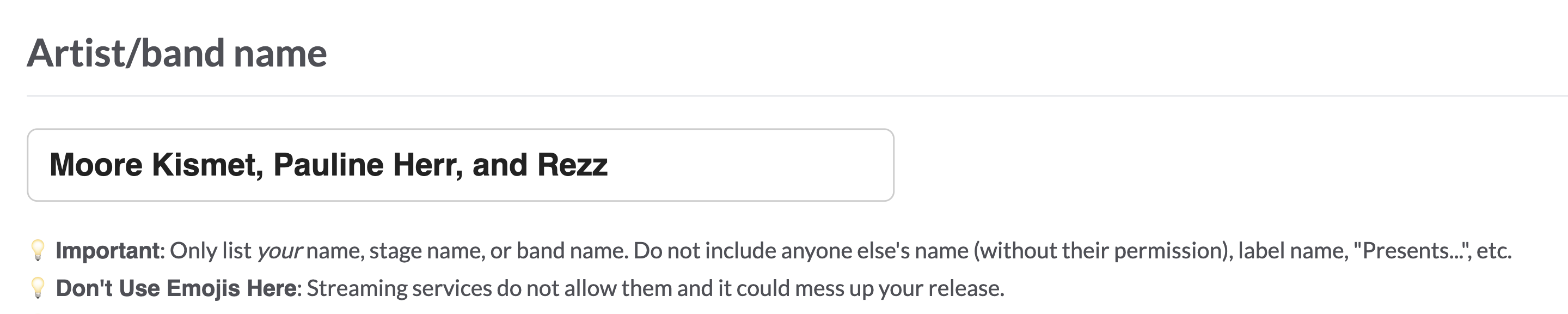
Task: Click the bold 'Don't Use Emojis Here' label
Action: coord(176,288)
